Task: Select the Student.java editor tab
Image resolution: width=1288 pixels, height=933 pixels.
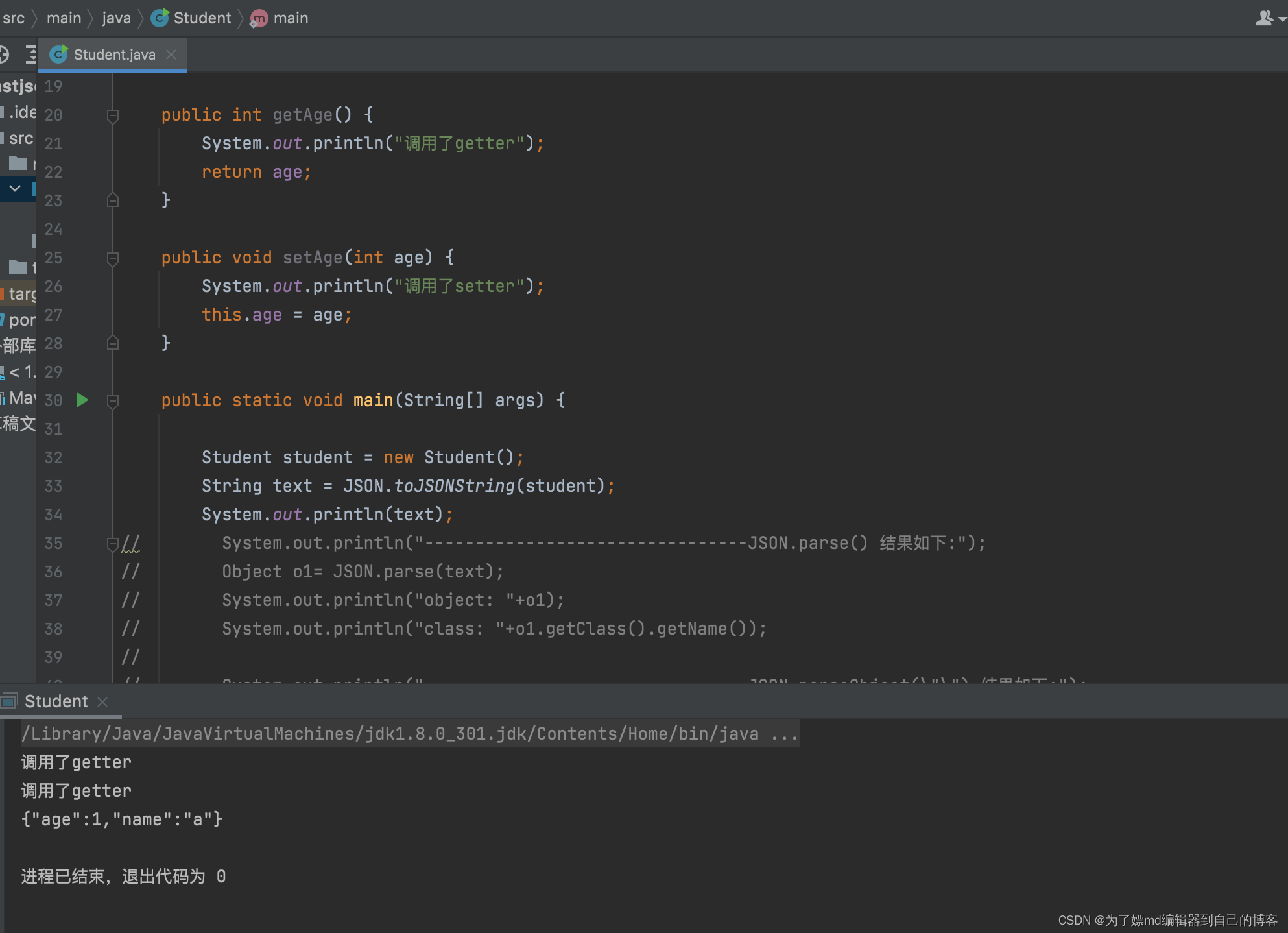Action: [x=112, y=55]
